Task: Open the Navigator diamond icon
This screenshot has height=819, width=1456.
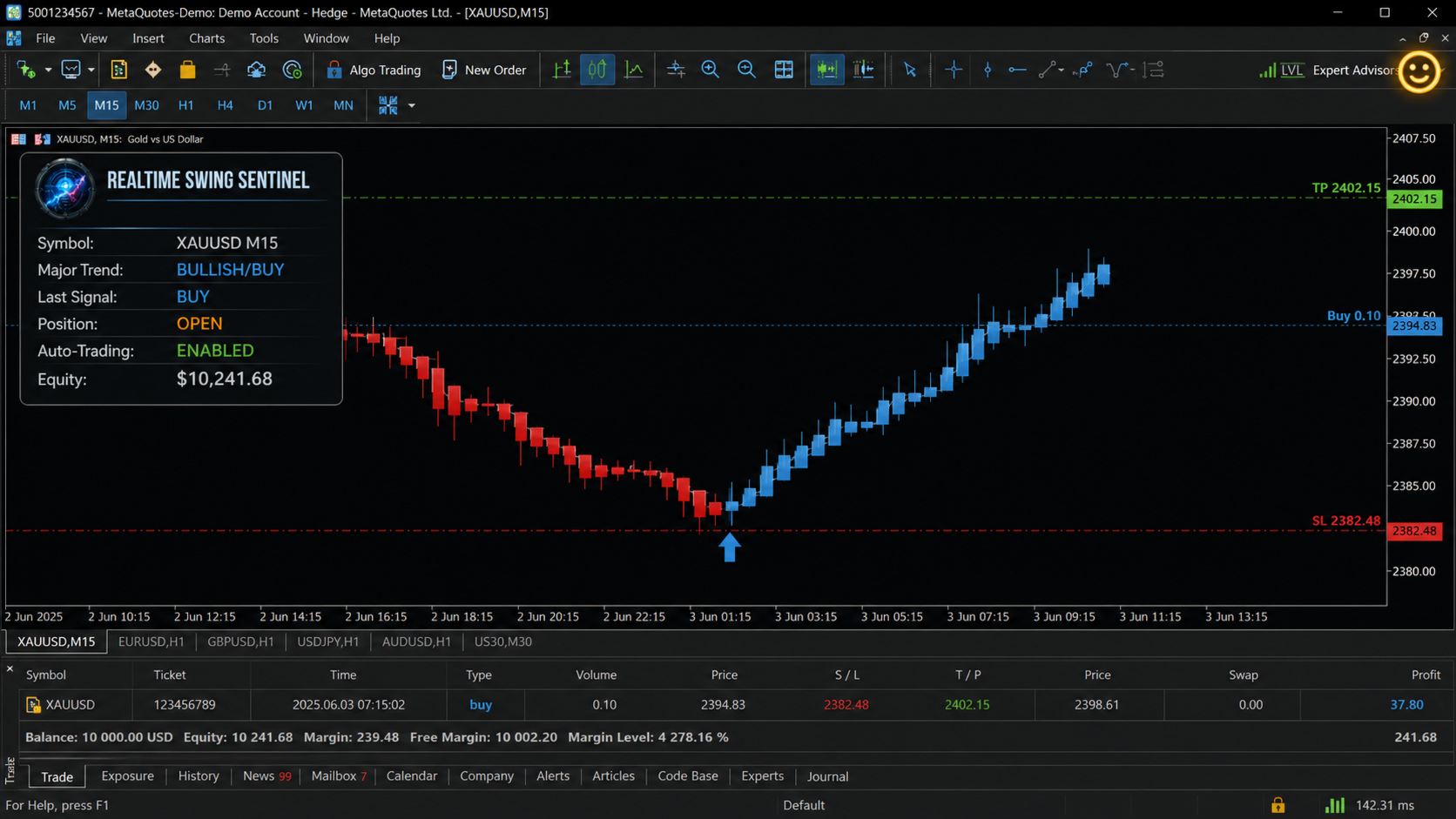Action: pyautogui.click(x=153, y=70)
